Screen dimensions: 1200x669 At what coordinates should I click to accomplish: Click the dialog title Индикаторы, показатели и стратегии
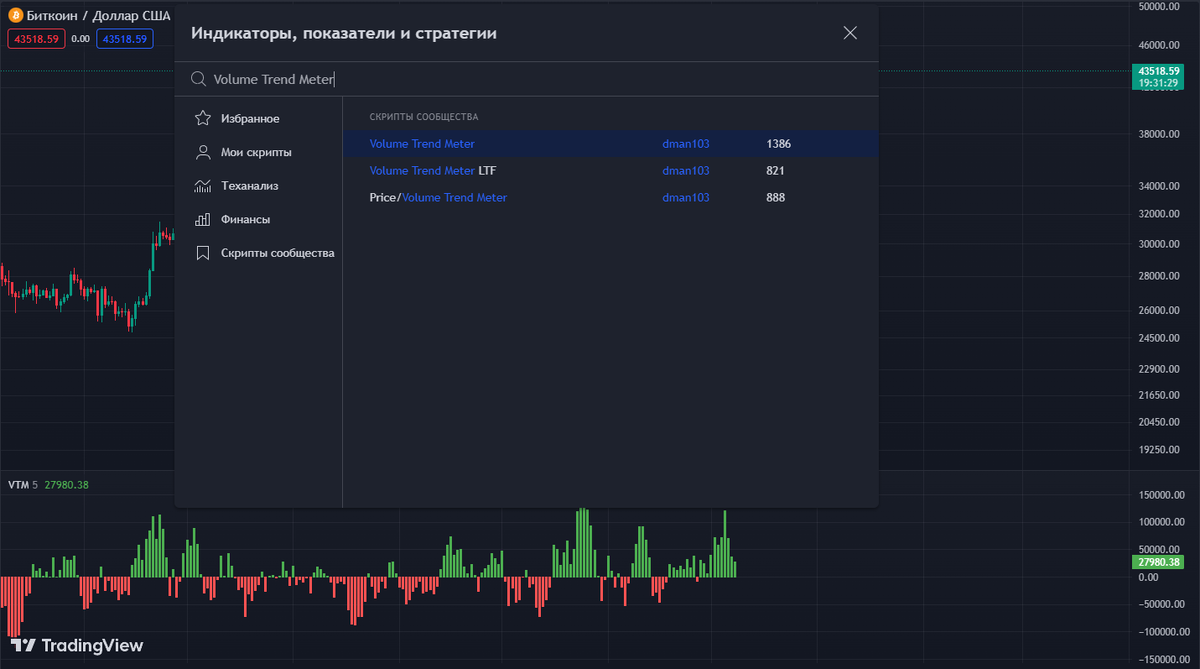(x=344, y=34)
